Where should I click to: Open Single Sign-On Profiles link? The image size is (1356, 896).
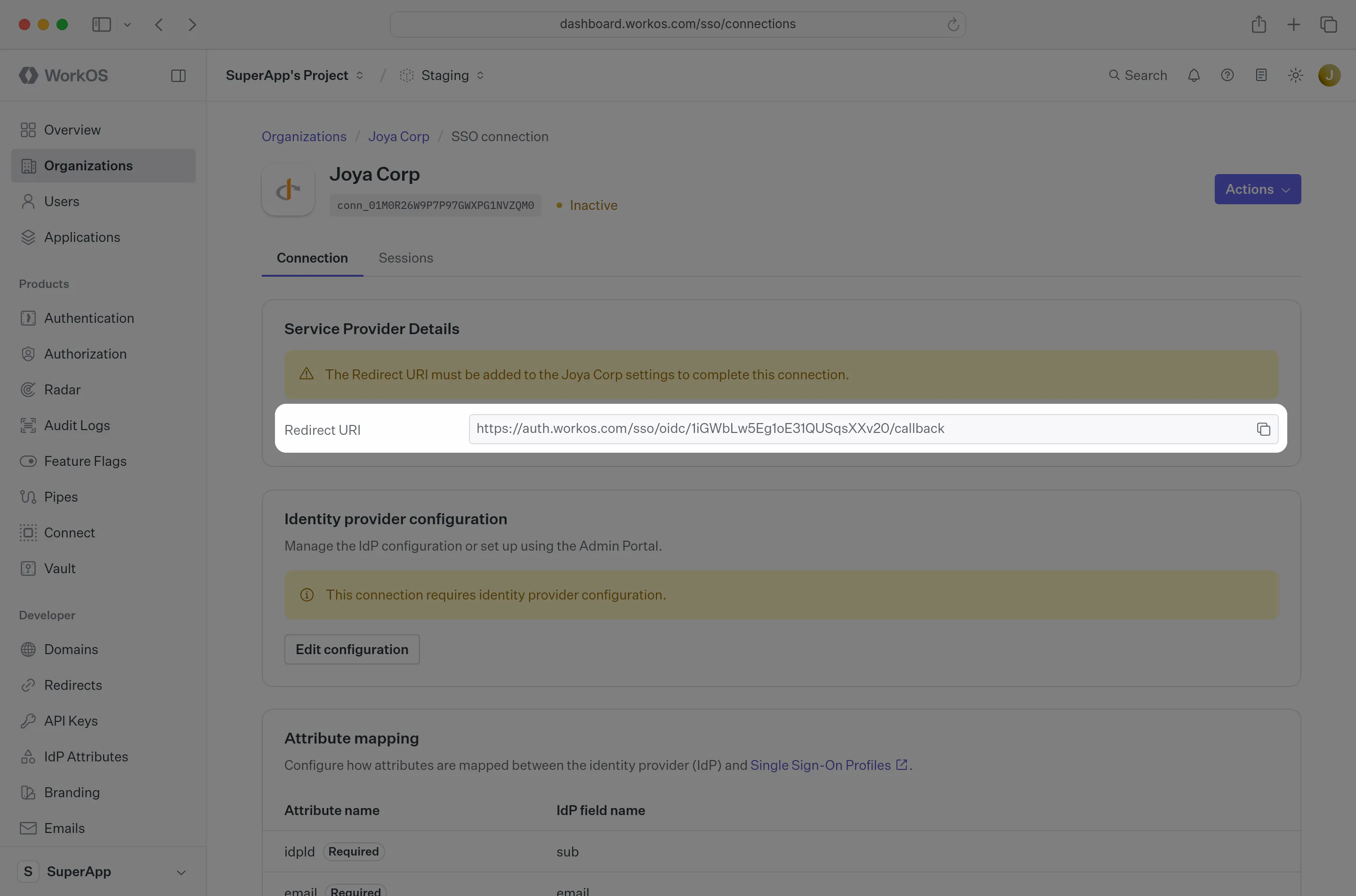[x=828, y=766]
